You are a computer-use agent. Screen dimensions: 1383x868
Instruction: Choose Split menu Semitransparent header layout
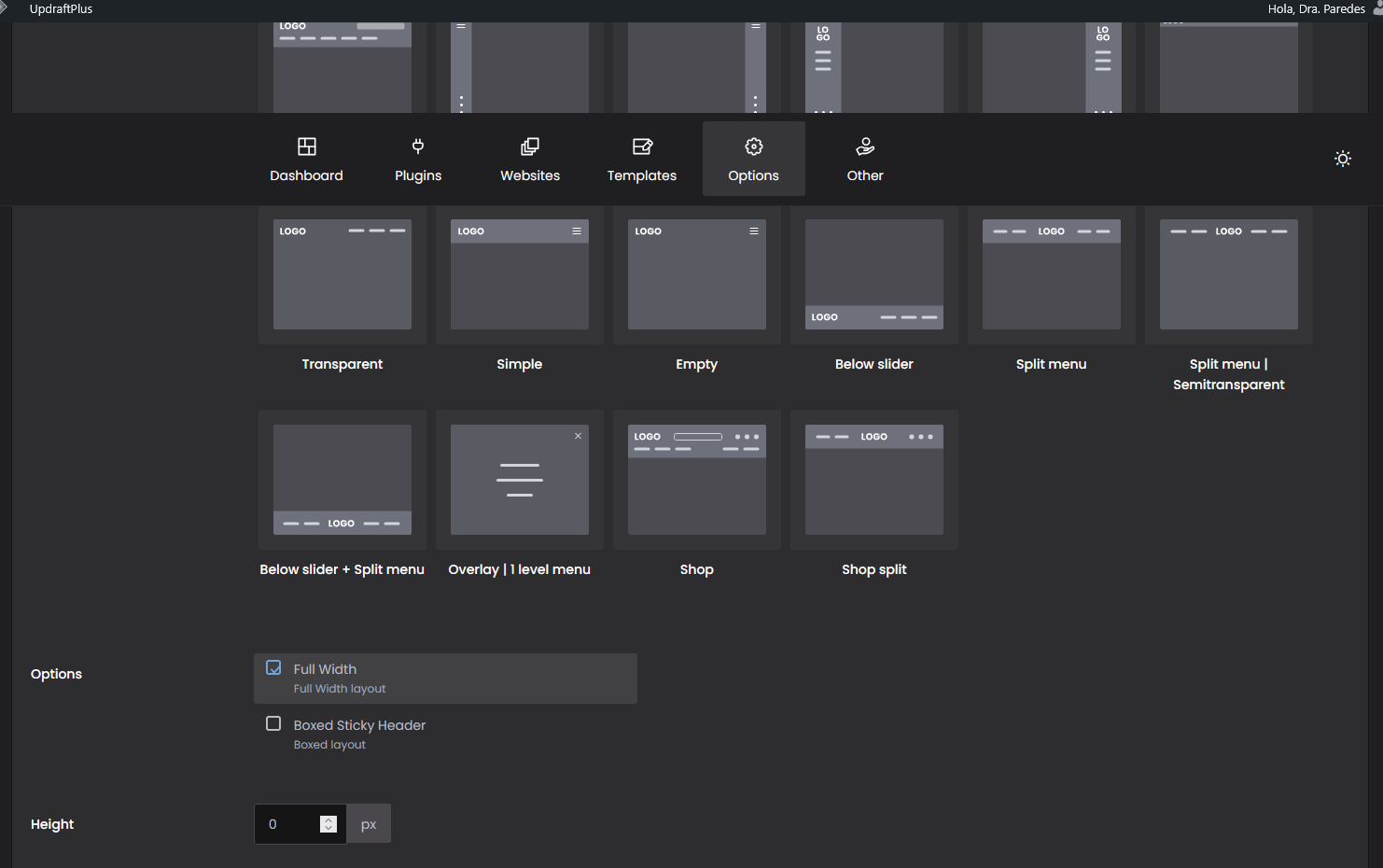click(1229, 275)
